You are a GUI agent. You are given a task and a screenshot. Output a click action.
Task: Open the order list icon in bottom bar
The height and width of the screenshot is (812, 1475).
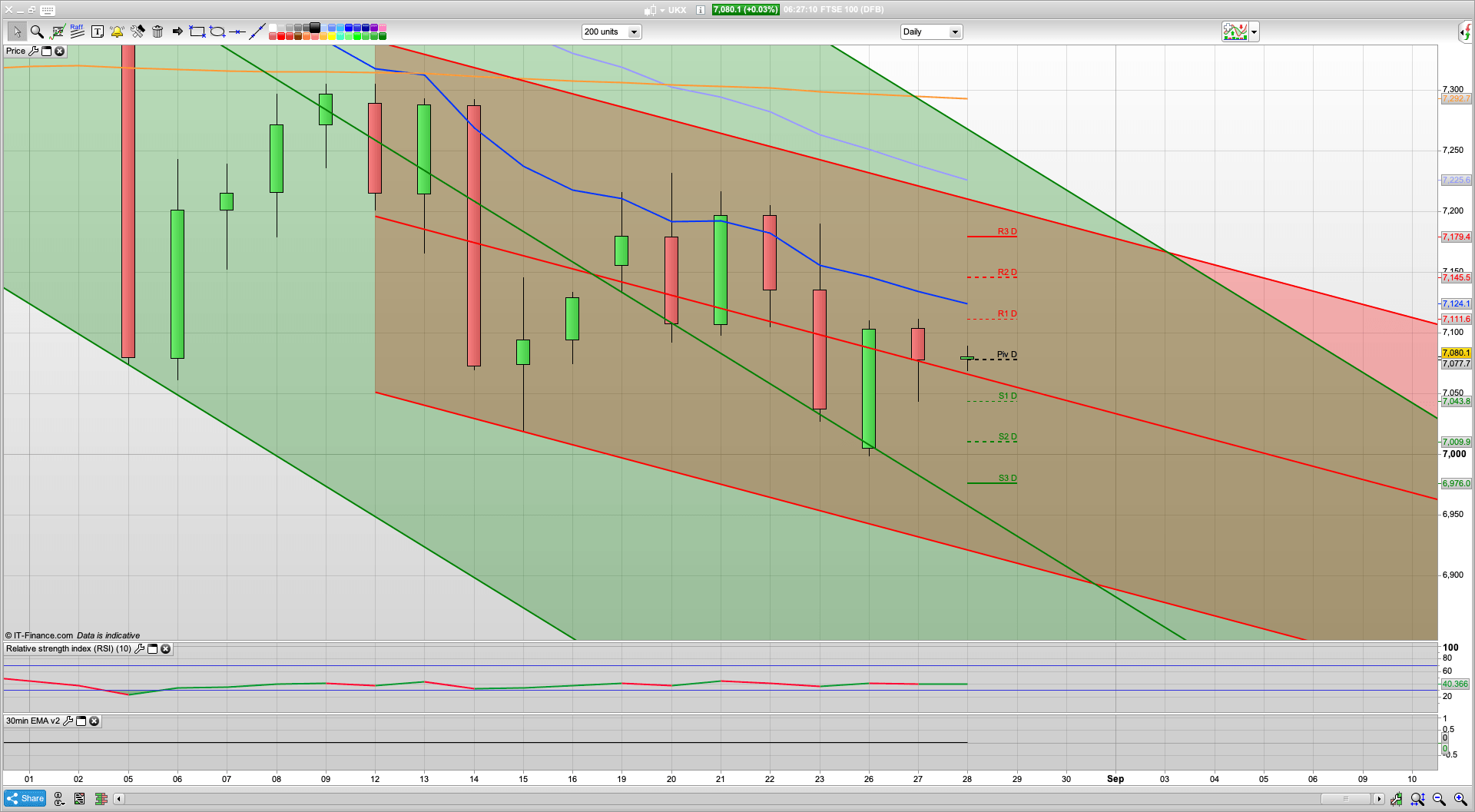79,799
